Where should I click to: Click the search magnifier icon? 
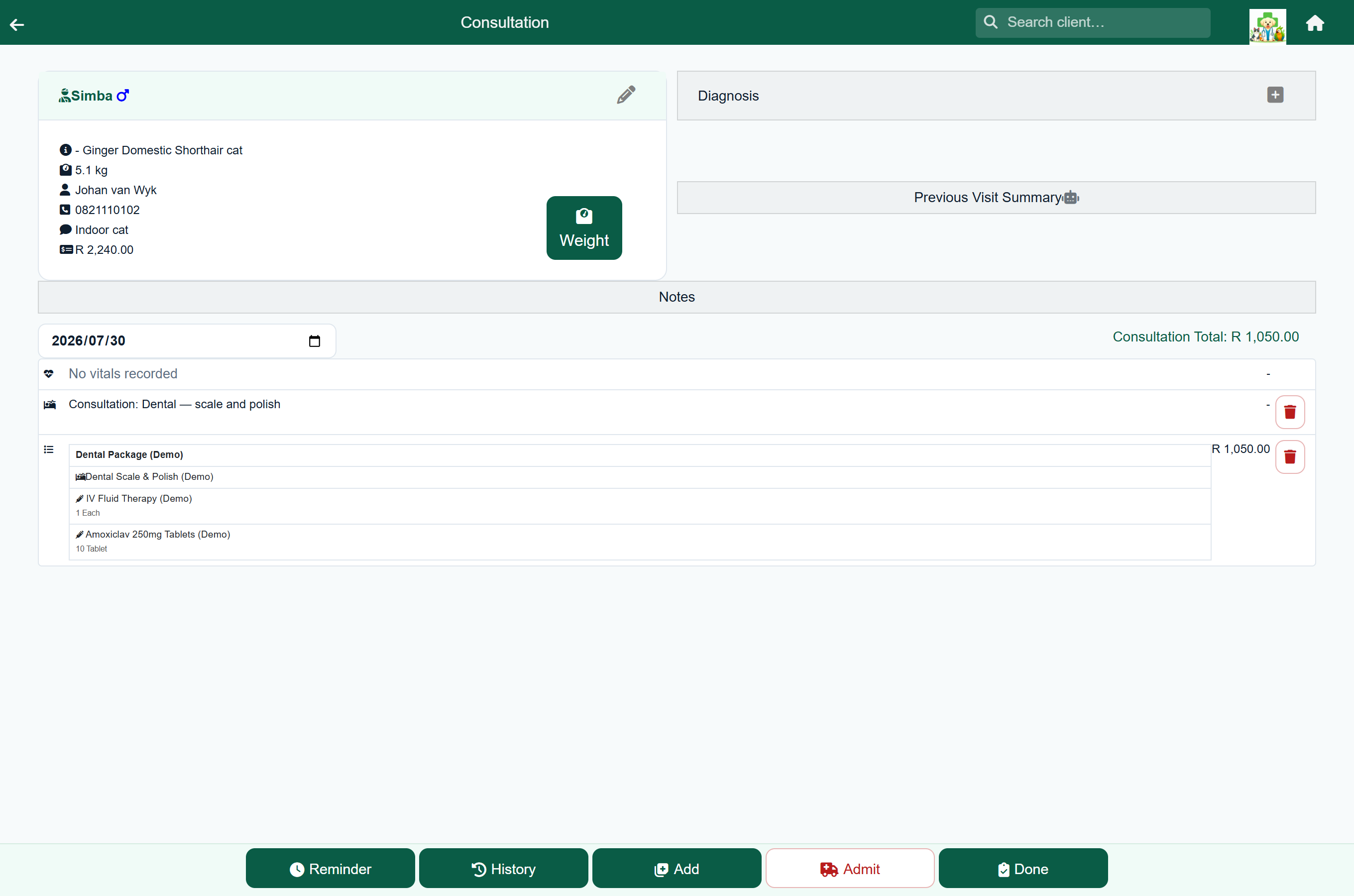pos(991,22)
